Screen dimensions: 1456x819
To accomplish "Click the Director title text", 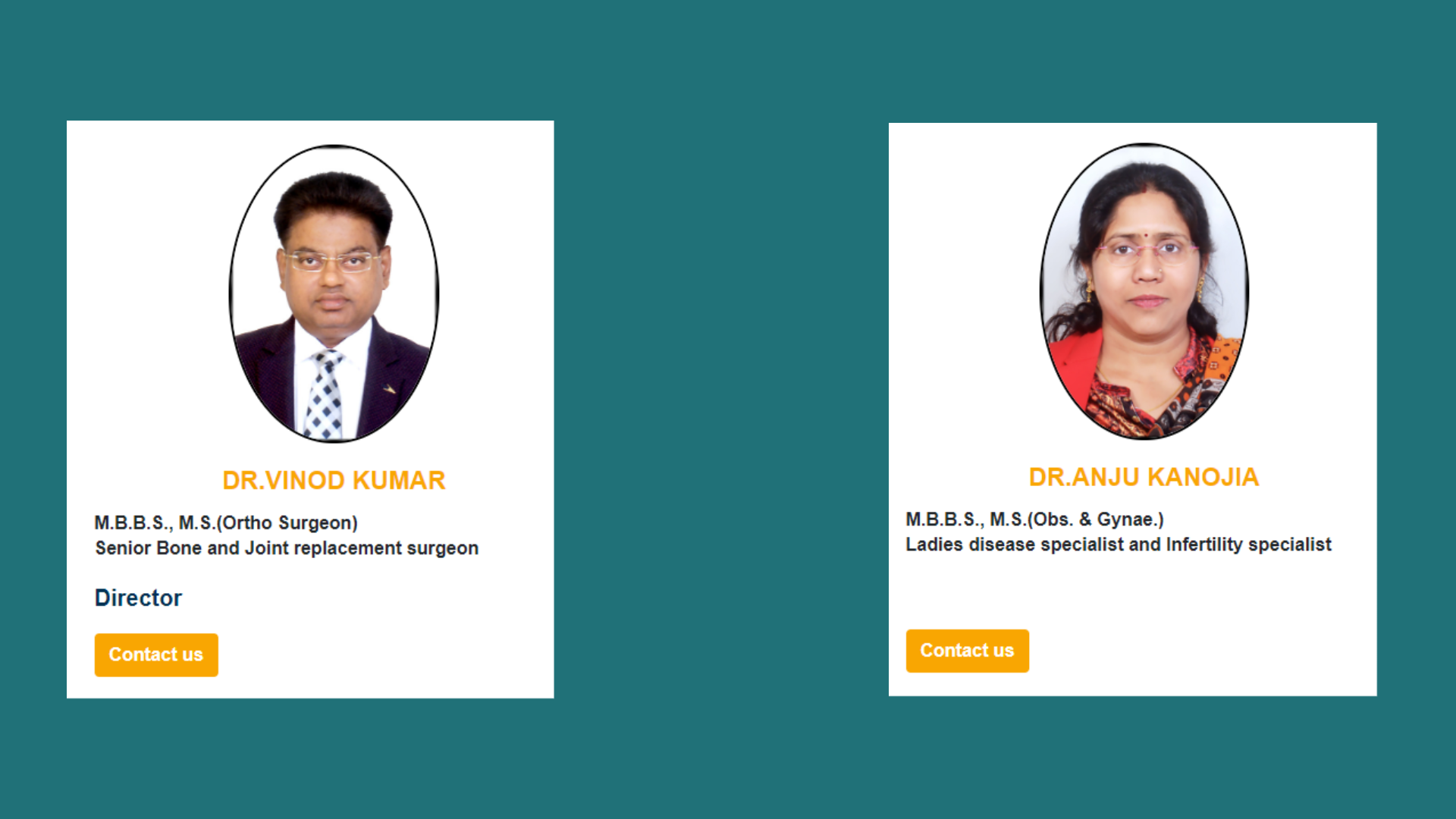I will pos(138,598).
